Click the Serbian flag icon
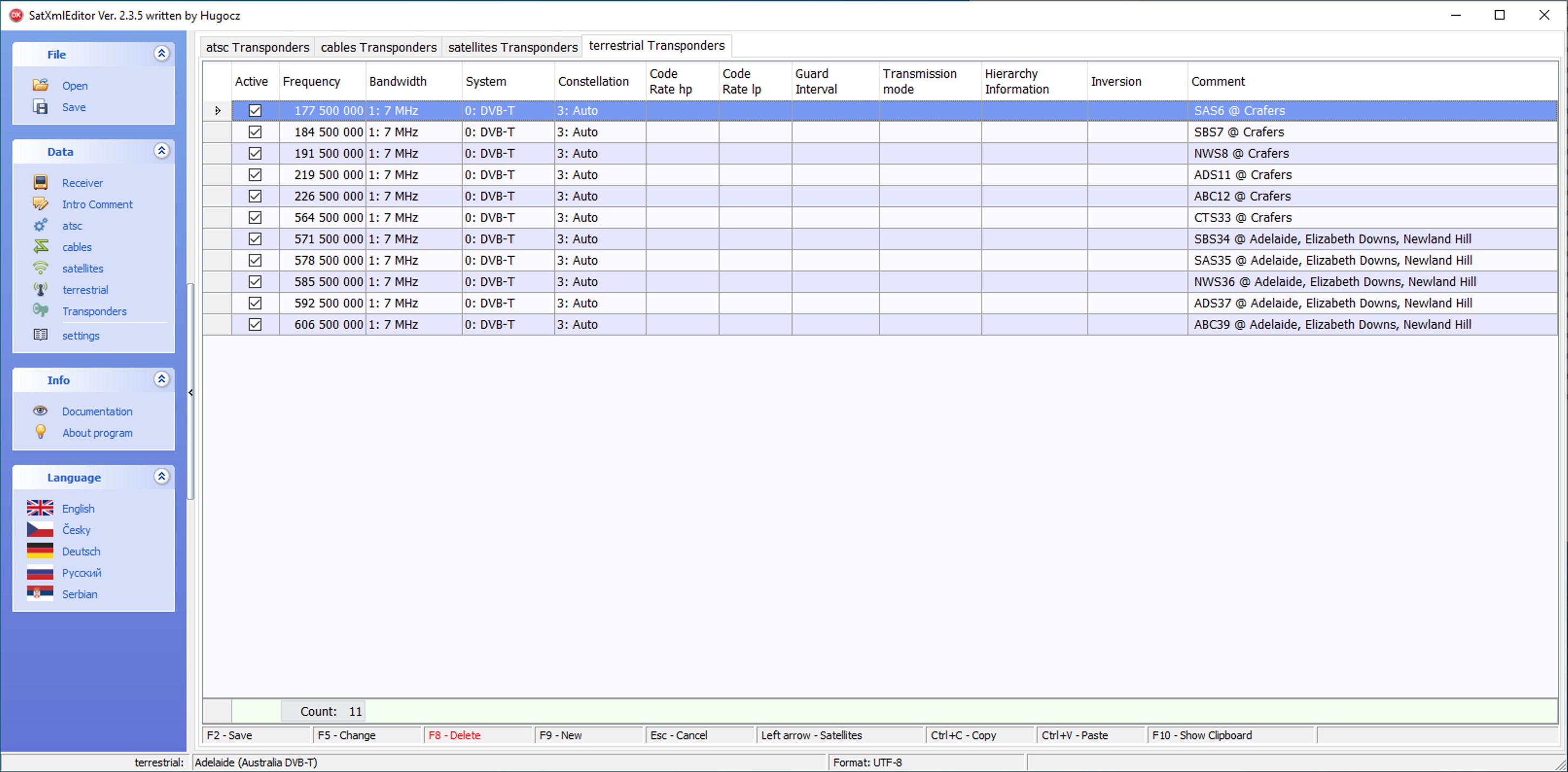Viewport: 1568px width, 772px height. tap(39, 593)
